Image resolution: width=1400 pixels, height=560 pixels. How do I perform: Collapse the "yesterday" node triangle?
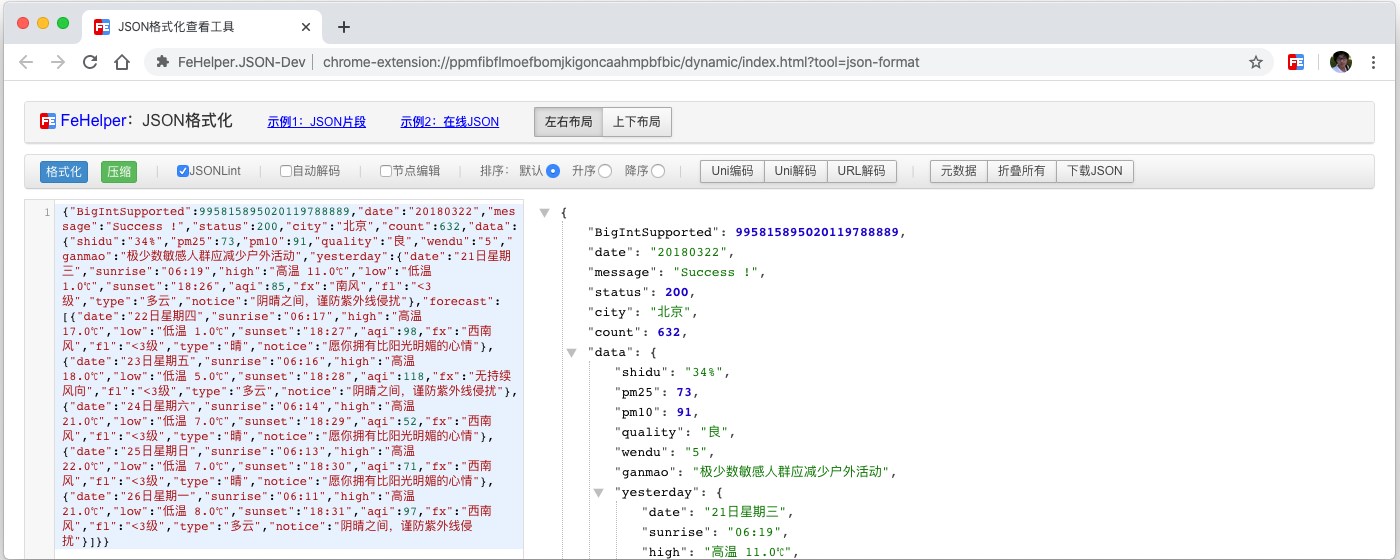[x=598, y=493]
